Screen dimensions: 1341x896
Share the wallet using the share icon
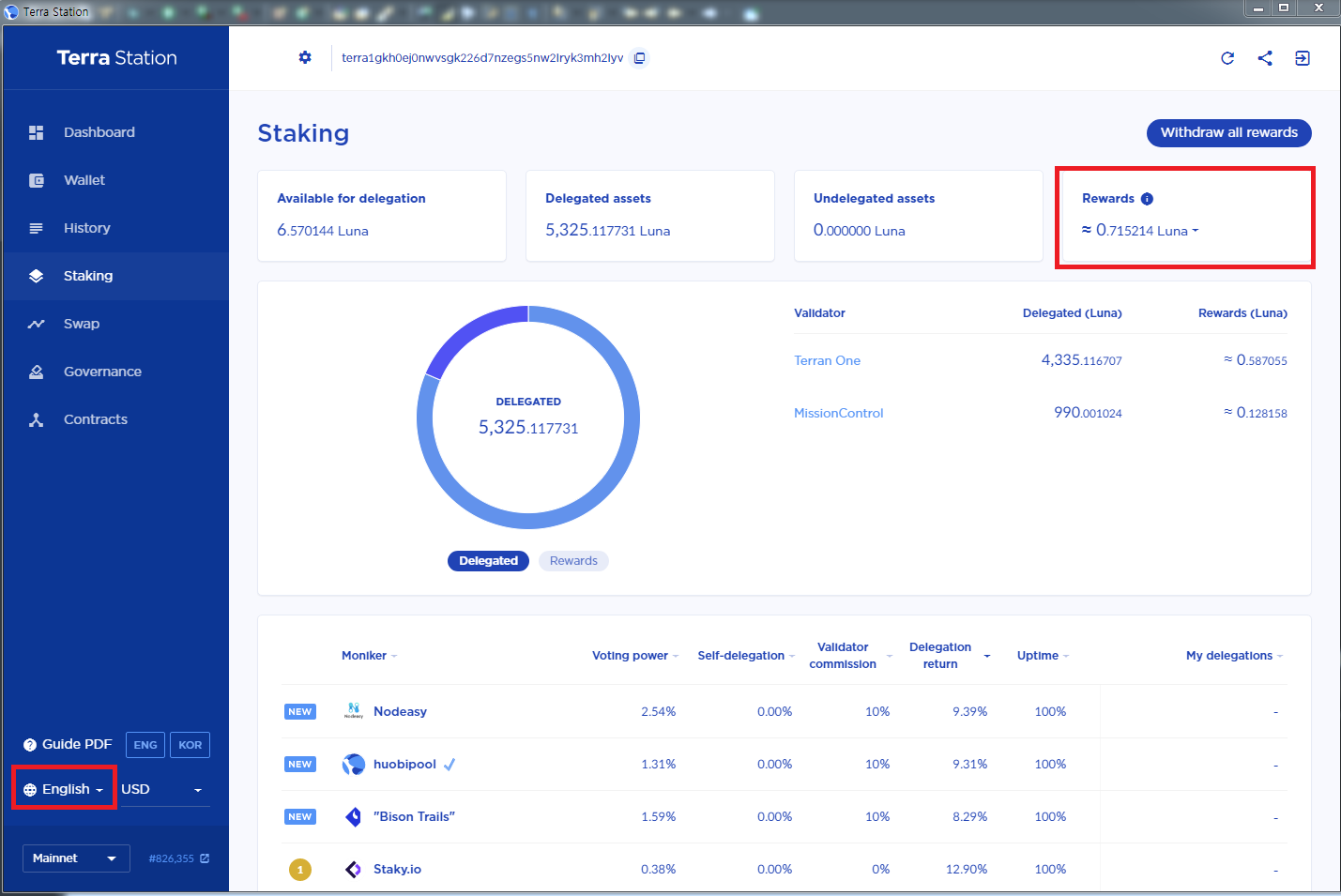(1265, 57)
